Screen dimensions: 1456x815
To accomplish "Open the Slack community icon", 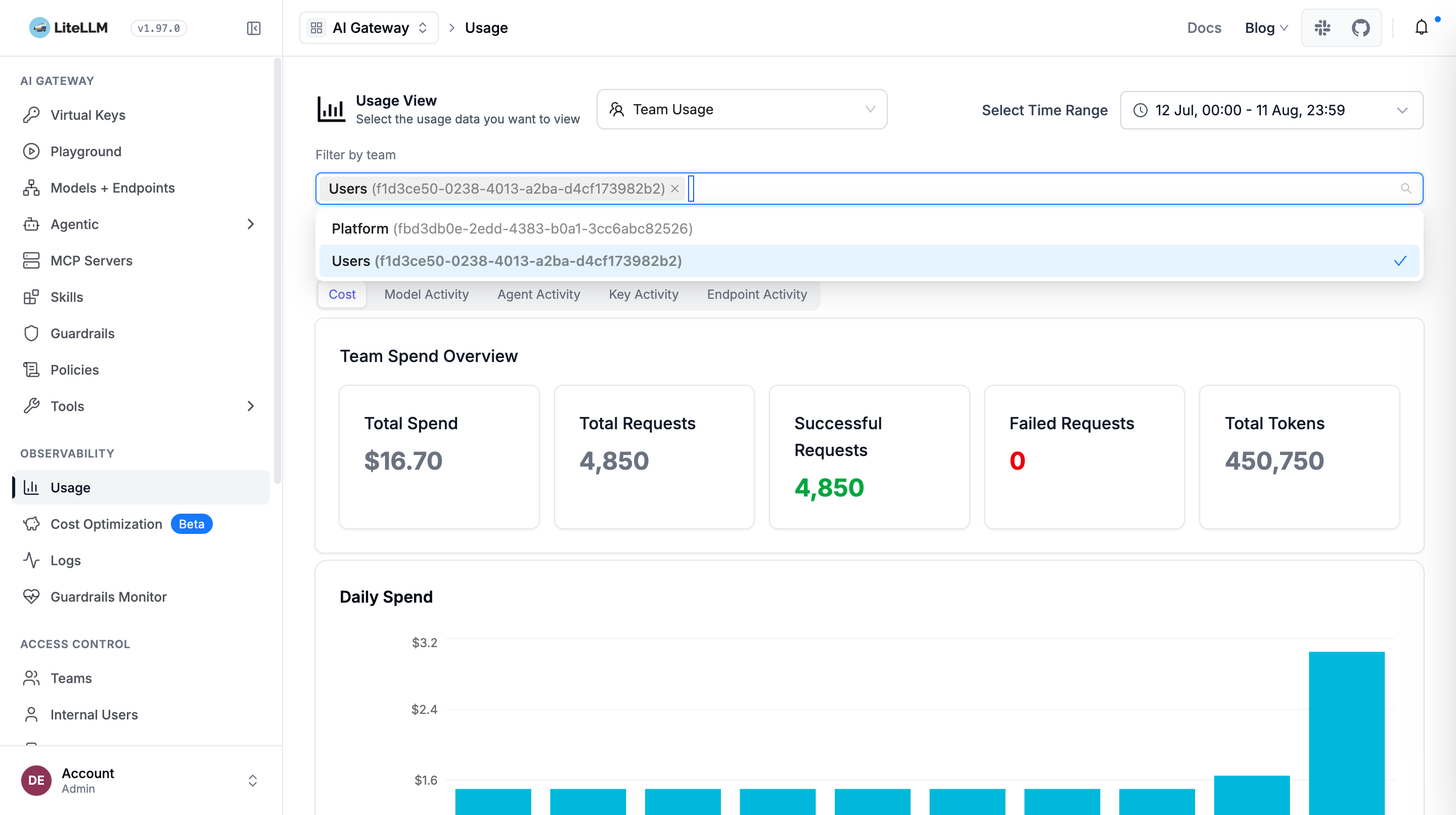I will (1322, 28).
